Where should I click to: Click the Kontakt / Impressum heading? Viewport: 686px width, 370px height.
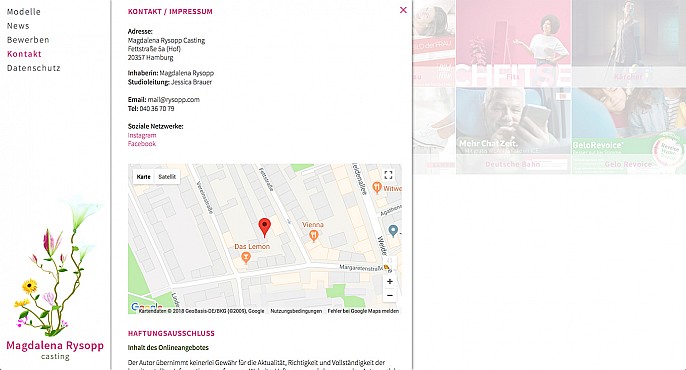tap(170, 11)
